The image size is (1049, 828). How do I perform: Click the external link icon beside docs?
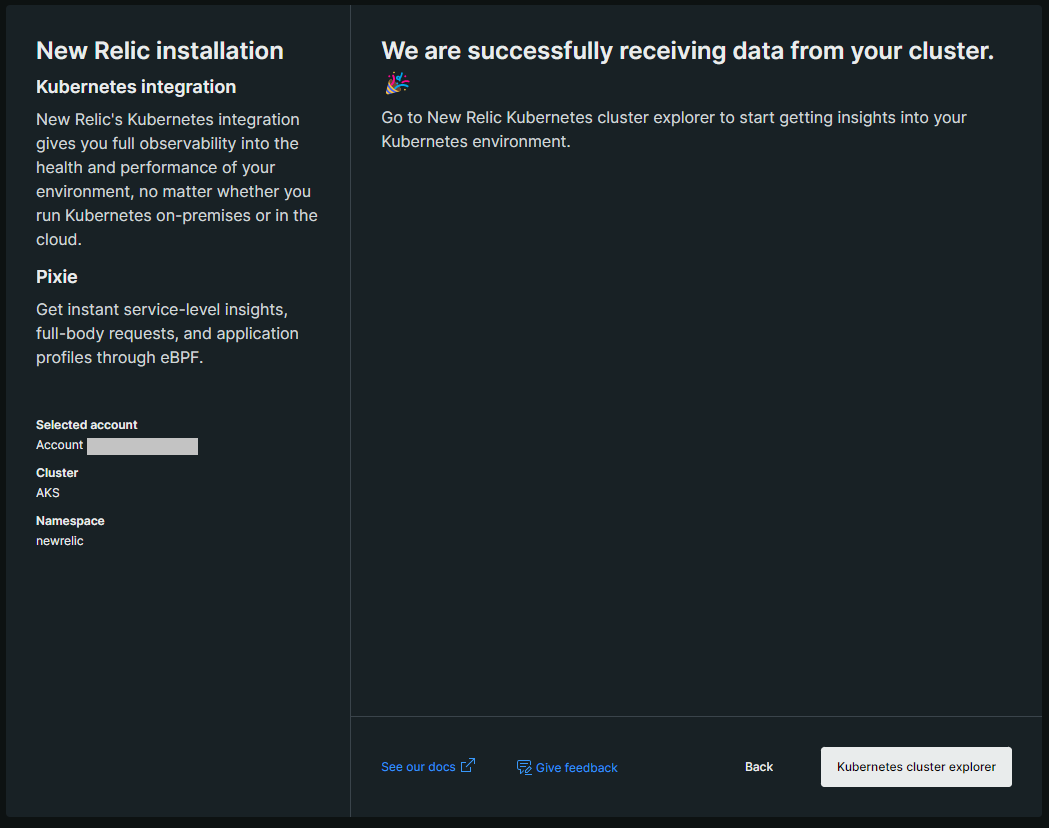(x=468, y=765)
